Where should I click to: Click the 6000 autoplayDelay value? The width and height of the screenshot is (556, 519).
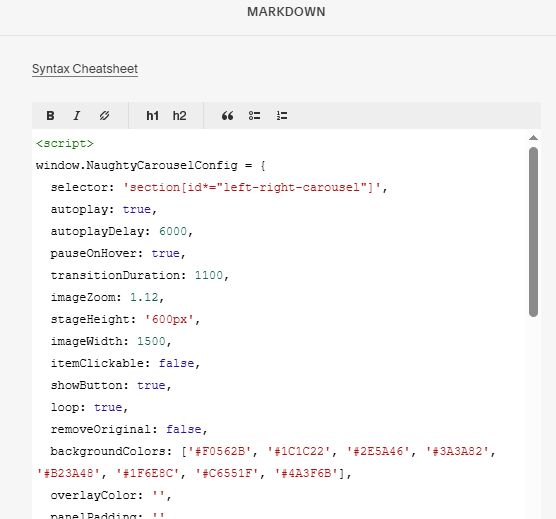[x=173, y=231]
